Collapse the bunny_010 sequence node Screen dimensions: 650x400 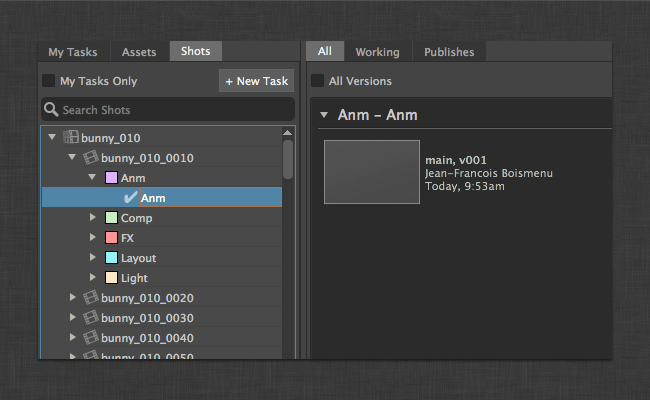[52, 137]
